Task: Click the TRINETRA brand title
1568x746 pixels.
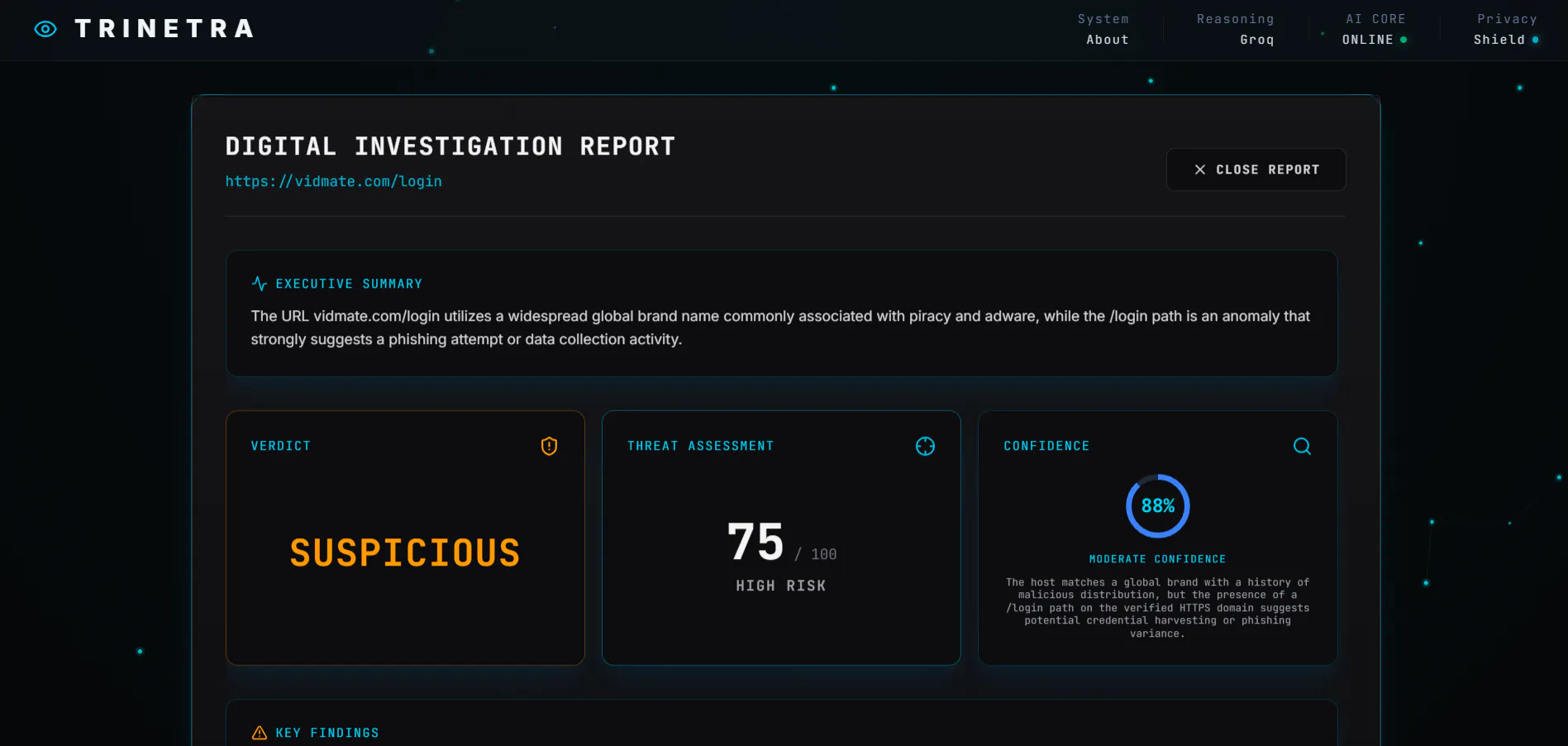Action: pyautogui.click(x=164, y=29)
